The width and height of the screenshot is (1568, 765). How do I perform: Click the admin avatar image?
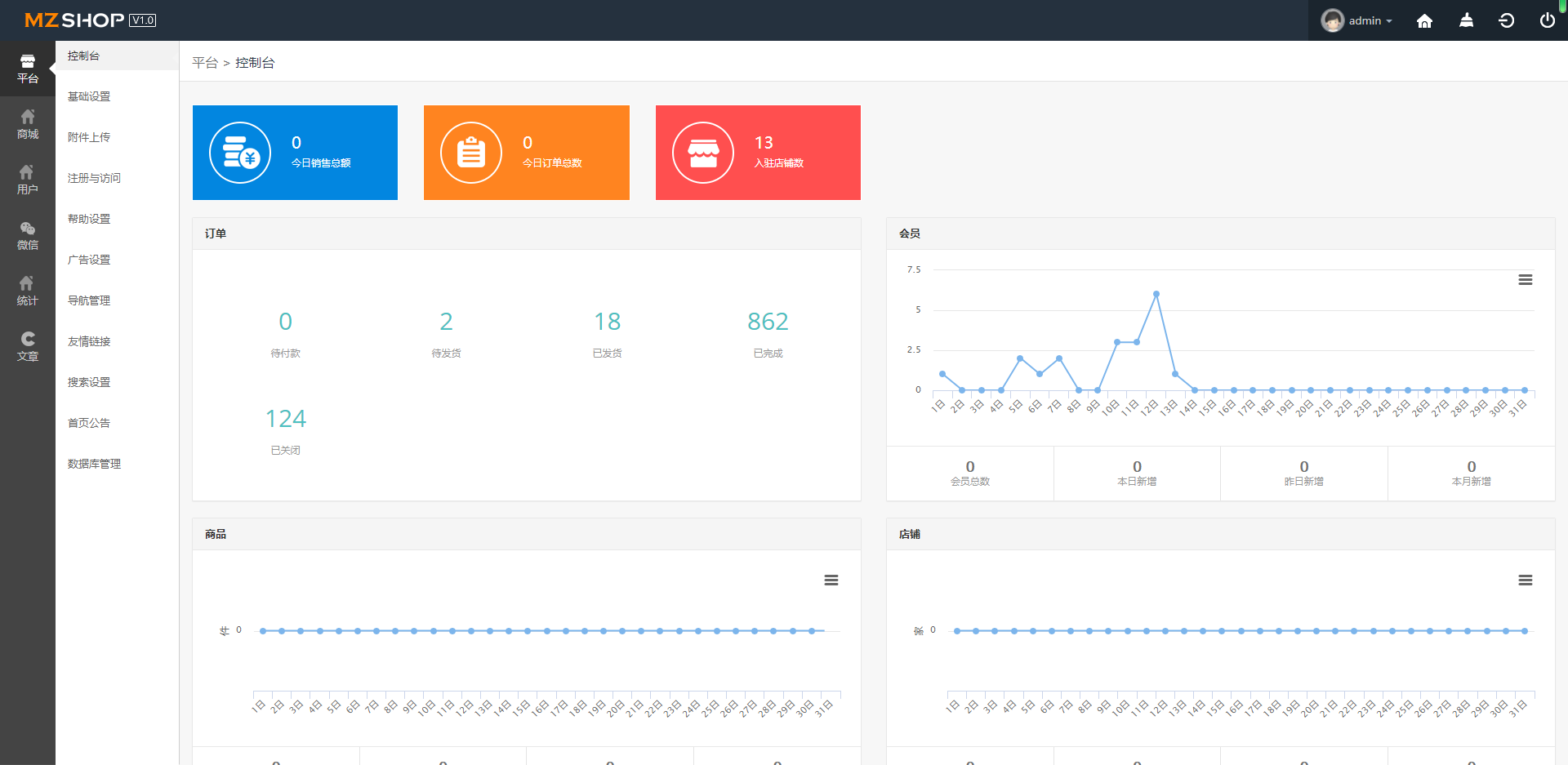[1332, 20]
